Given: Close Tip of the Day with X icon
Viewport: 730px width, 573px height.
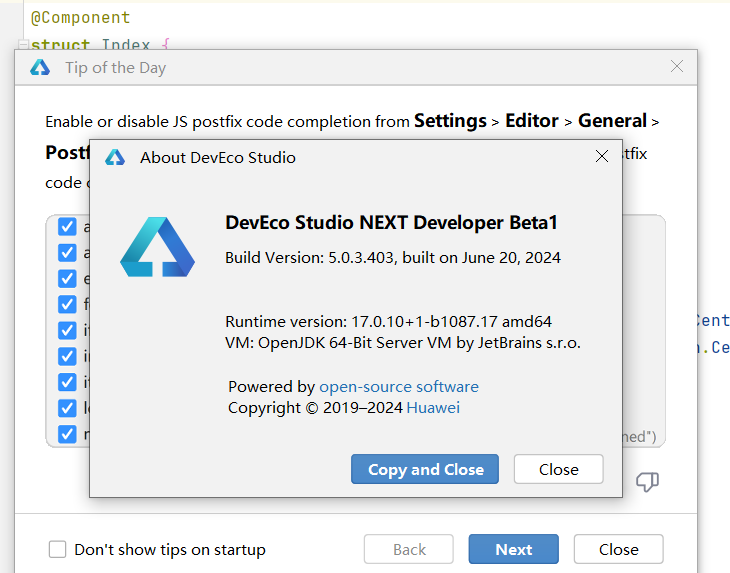Looking at the screenshot, I should pyautogui.click(x=677, y=67).
